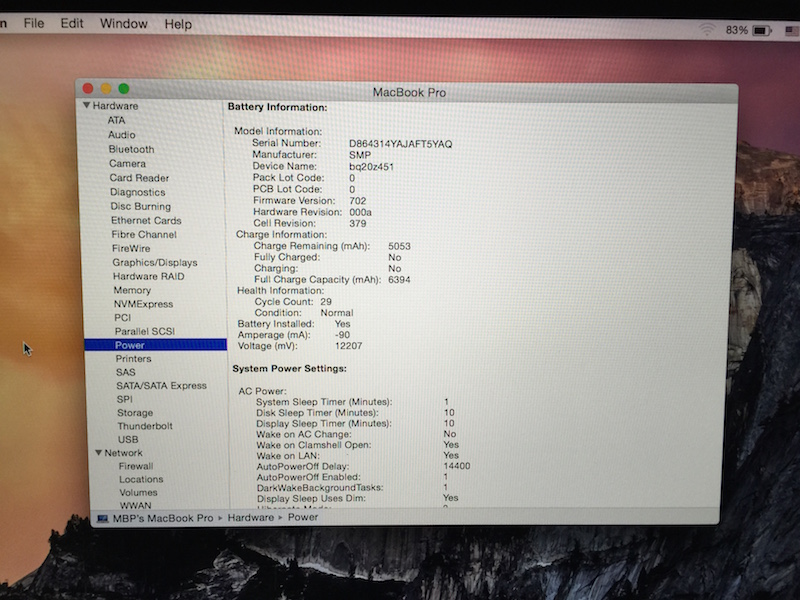Click the hardware revision 000a
The image size is (800, 600).
point(361,212)
